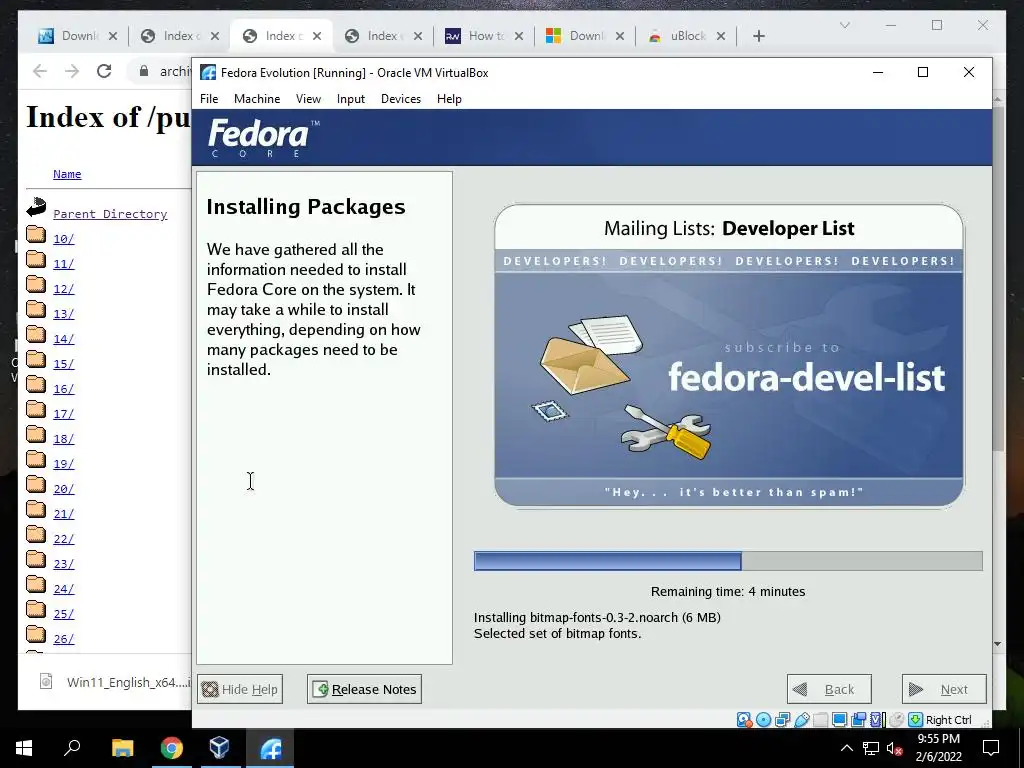Click the Release Notes button
This screenshot has height=768, width=1024.
(364, 689)
